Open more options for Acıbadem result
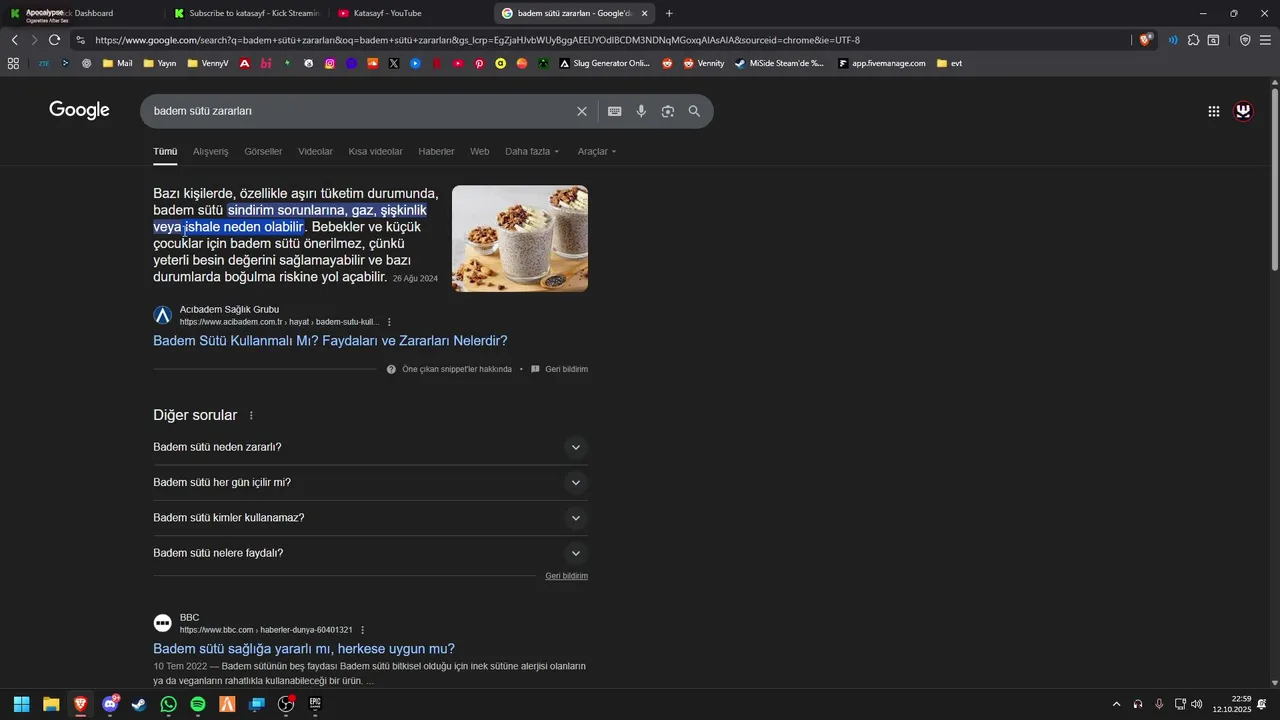This screenshot has width=1280, height=720. point(389,322)
